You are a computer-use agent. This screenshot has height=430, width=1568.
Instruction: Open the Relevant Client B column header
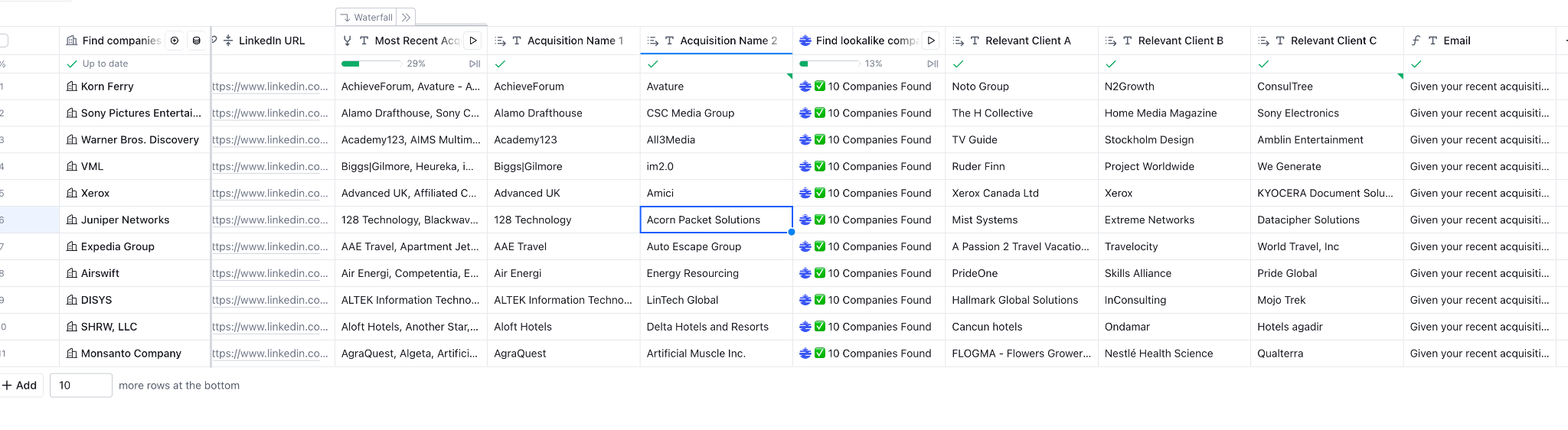1174,41
